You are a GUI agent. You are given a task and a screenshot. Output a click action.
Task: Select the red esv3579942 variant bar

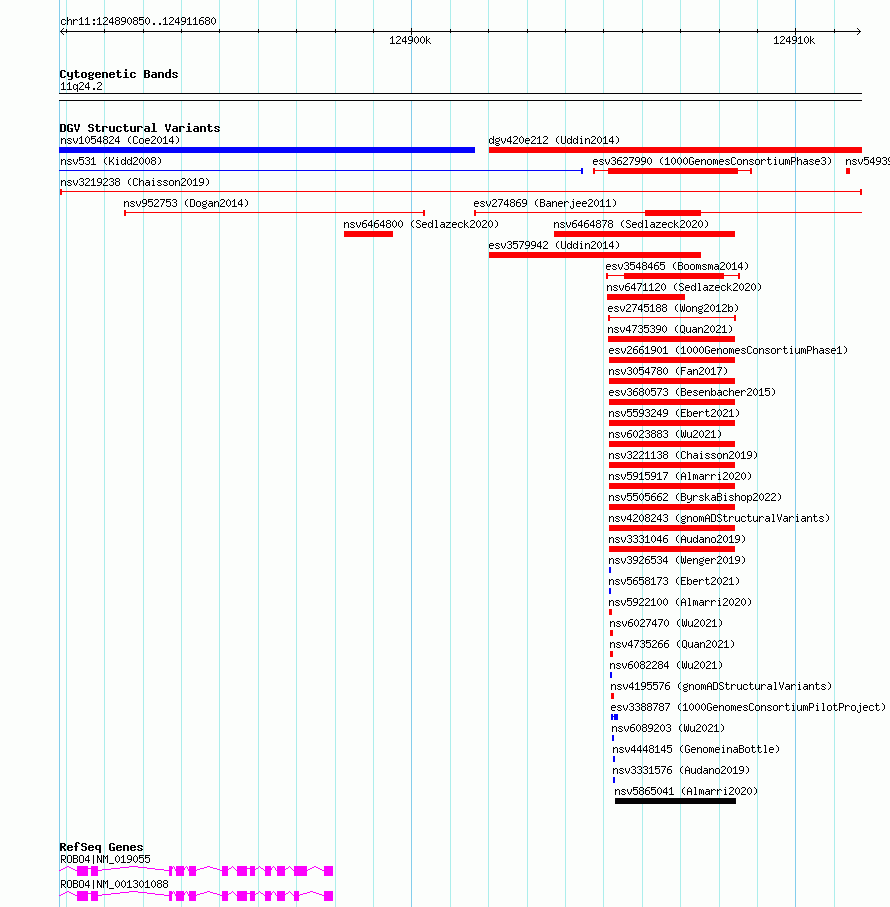(x=594, y=255)
